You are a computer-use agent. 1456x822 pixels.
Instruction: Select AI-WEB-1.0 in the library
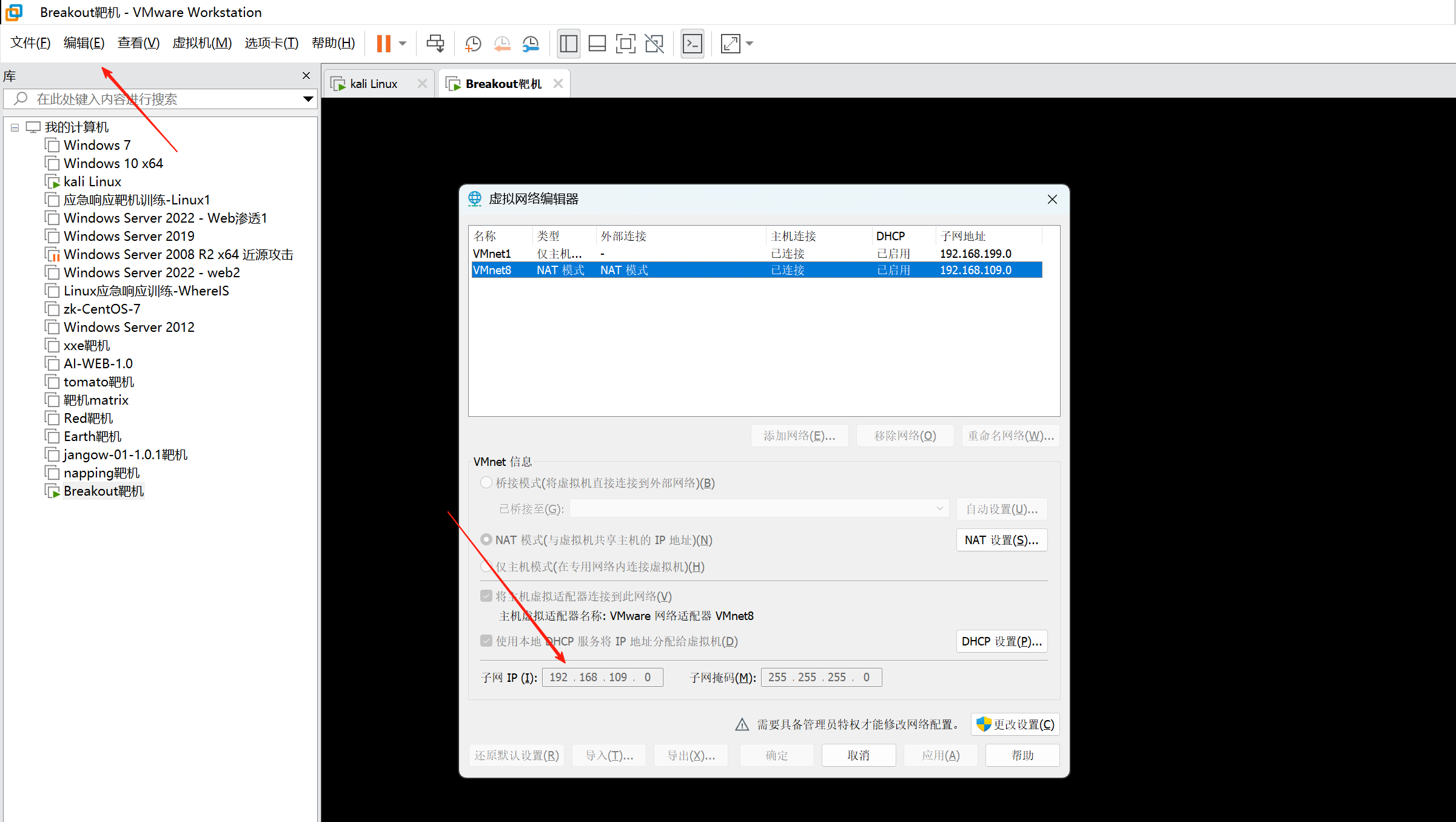point(98,364)
